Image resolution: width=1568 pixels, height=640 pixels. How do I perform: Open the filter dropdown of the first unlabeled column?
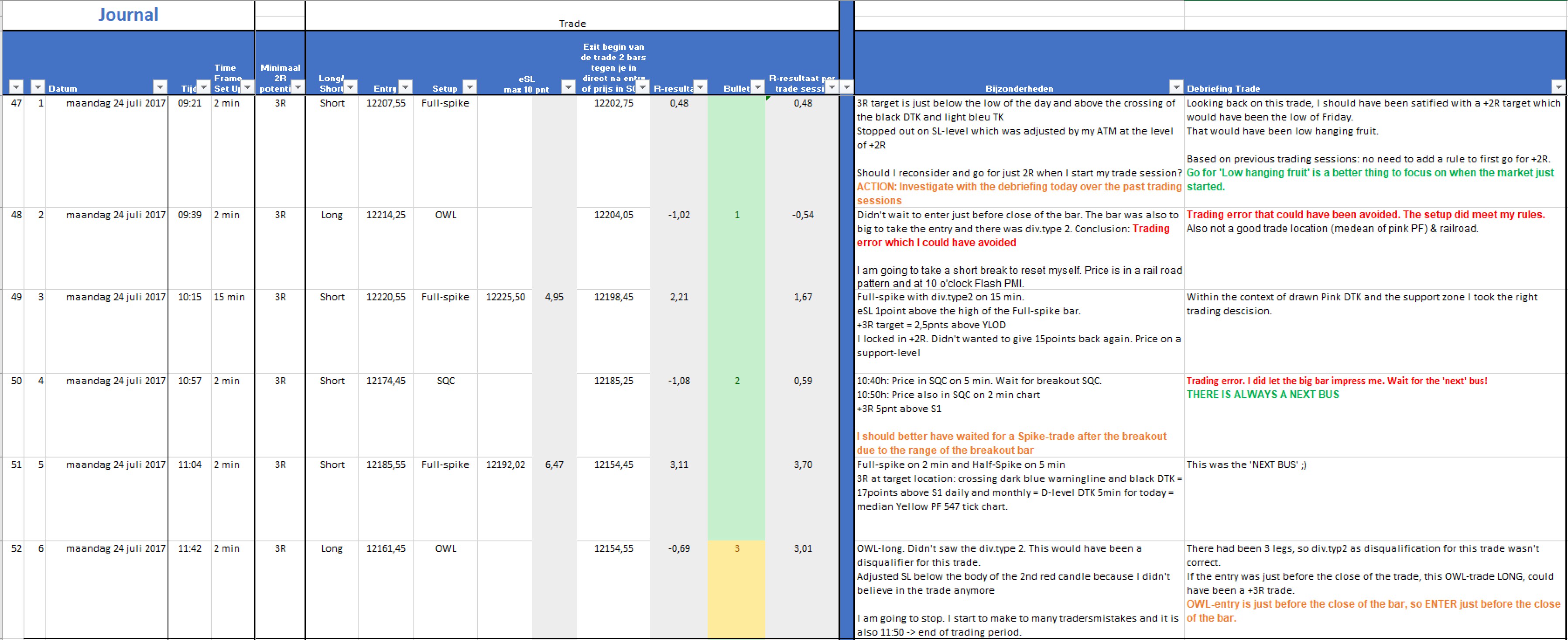(17, 87)
